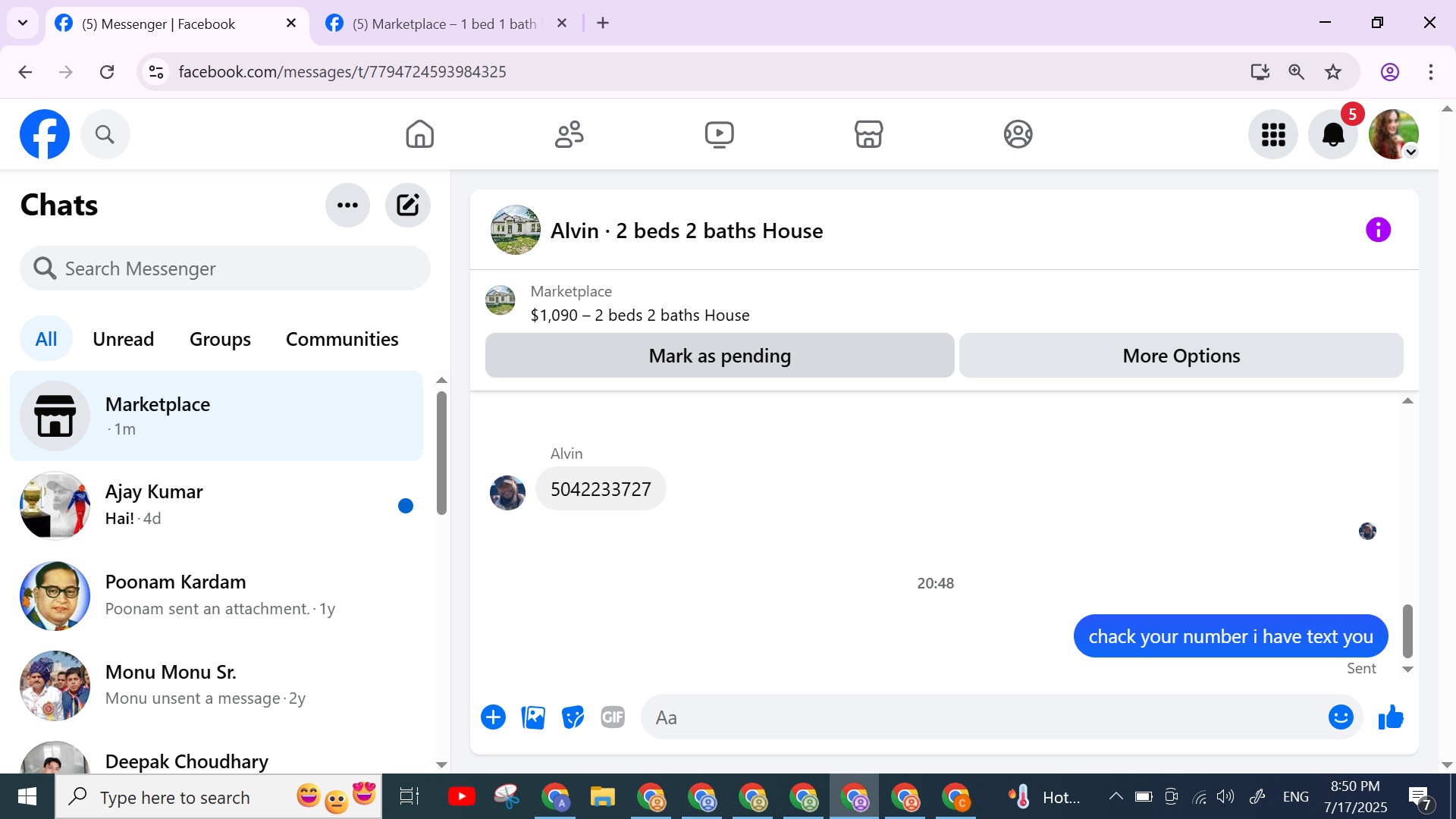Open YouTube from the taskbar
1456x819 pixels.
pyautogui.click(x=461, y=796)
